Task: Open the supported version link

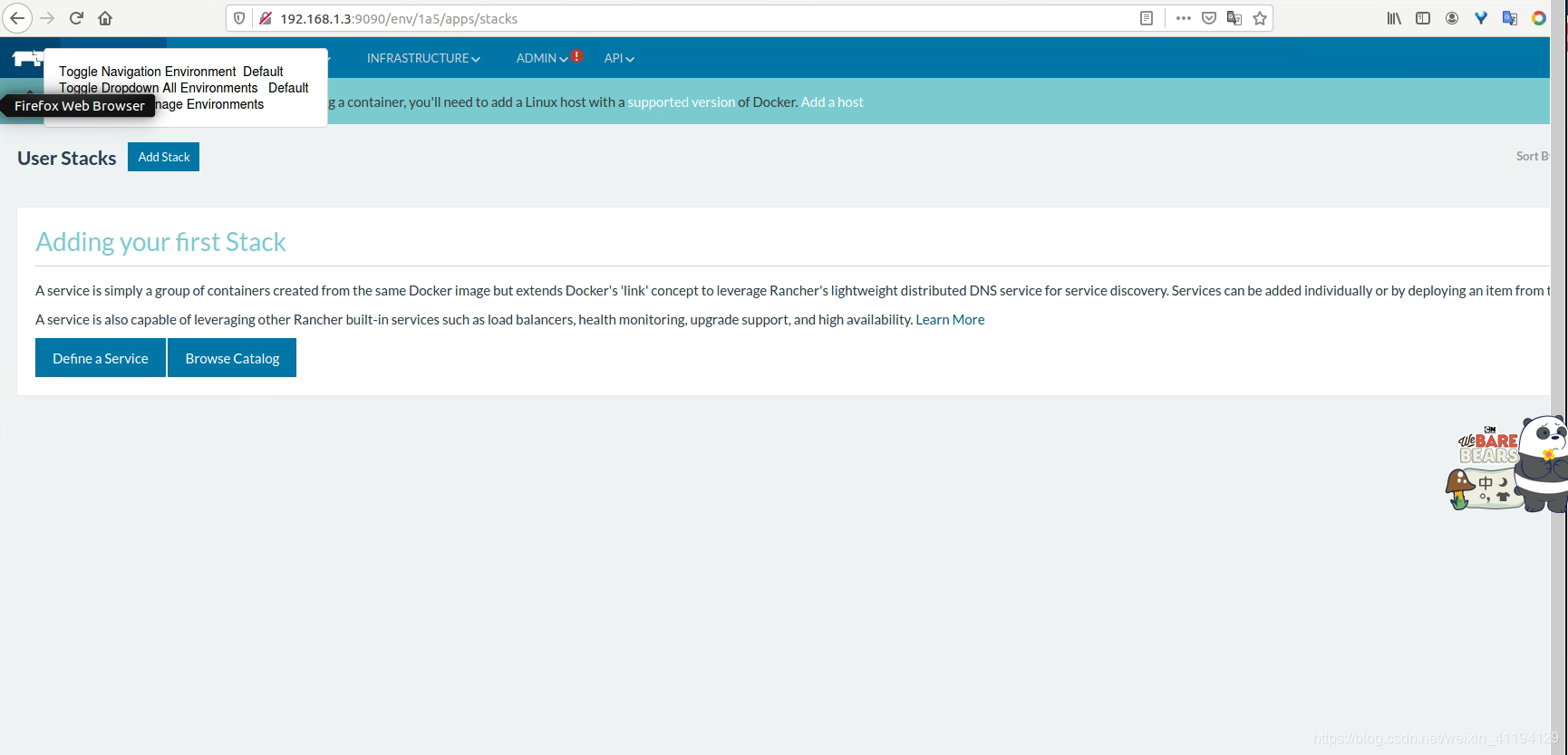Action: pos(682,102)
